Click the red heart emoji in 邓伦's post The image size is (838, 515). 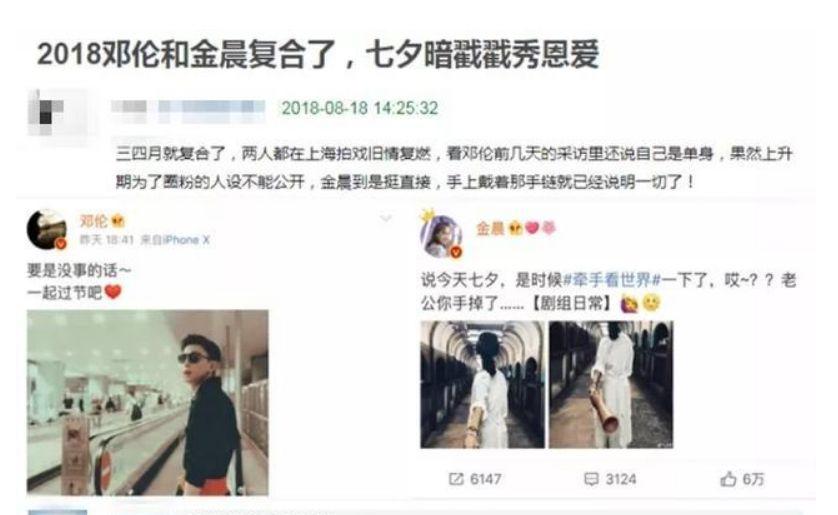[x=113, y=292]
